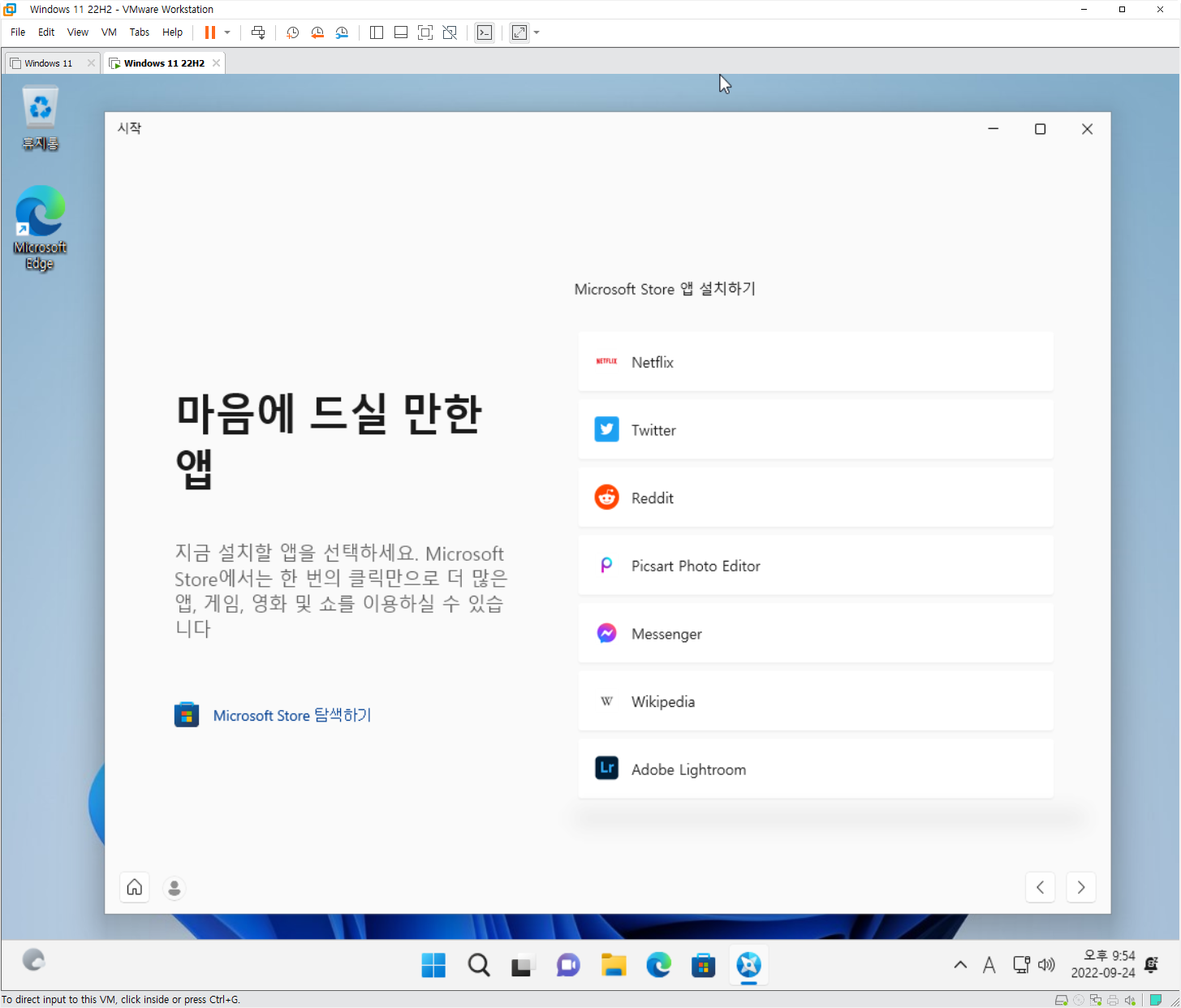Click the VMware network adapter status icon

(x=1096, y=1000)
